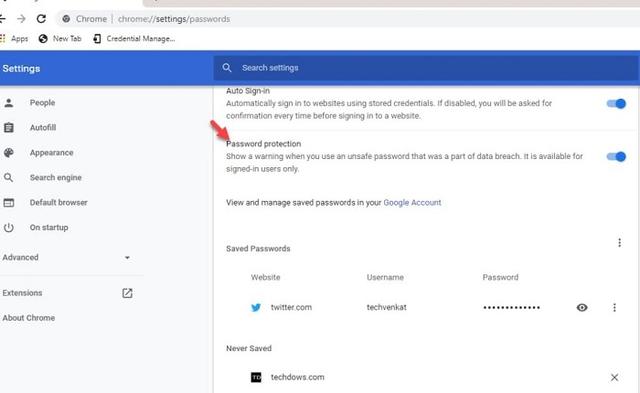Open Extensions from the sidebar
Viewport: 640px width, 393px height.
22,293
